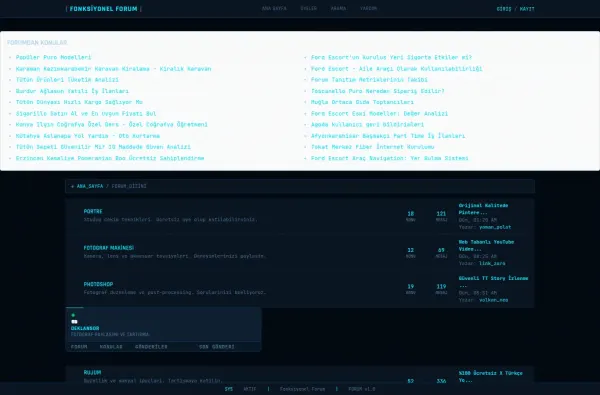Image resolution: width=600 pixels, height=395 pixels.
Task: Open topic 'Popüler Puro Modelleri'
Action: [53, 57]
